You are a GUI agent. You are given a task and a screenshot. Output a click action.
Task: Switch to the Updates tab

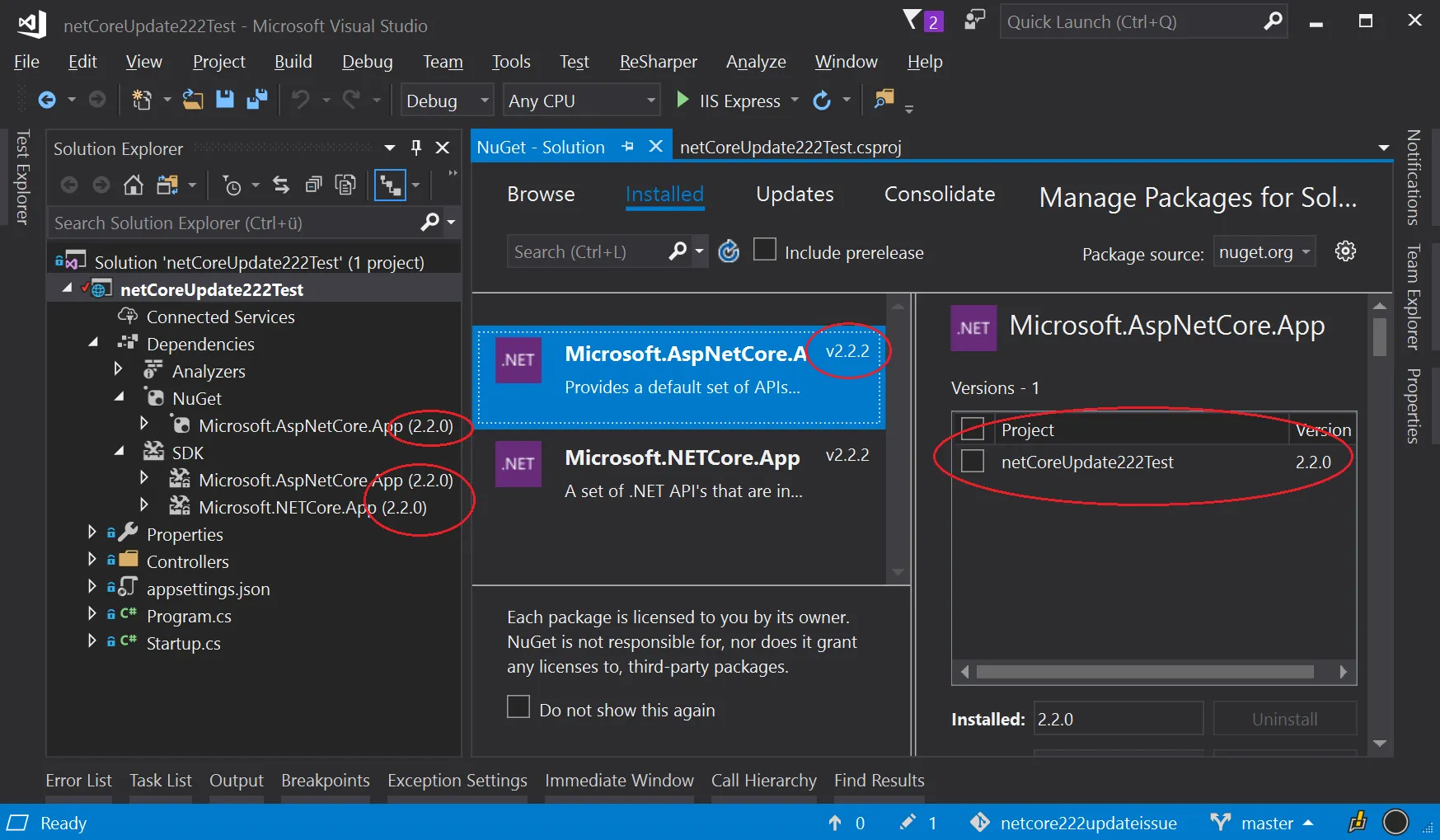(x=795, y=195)
